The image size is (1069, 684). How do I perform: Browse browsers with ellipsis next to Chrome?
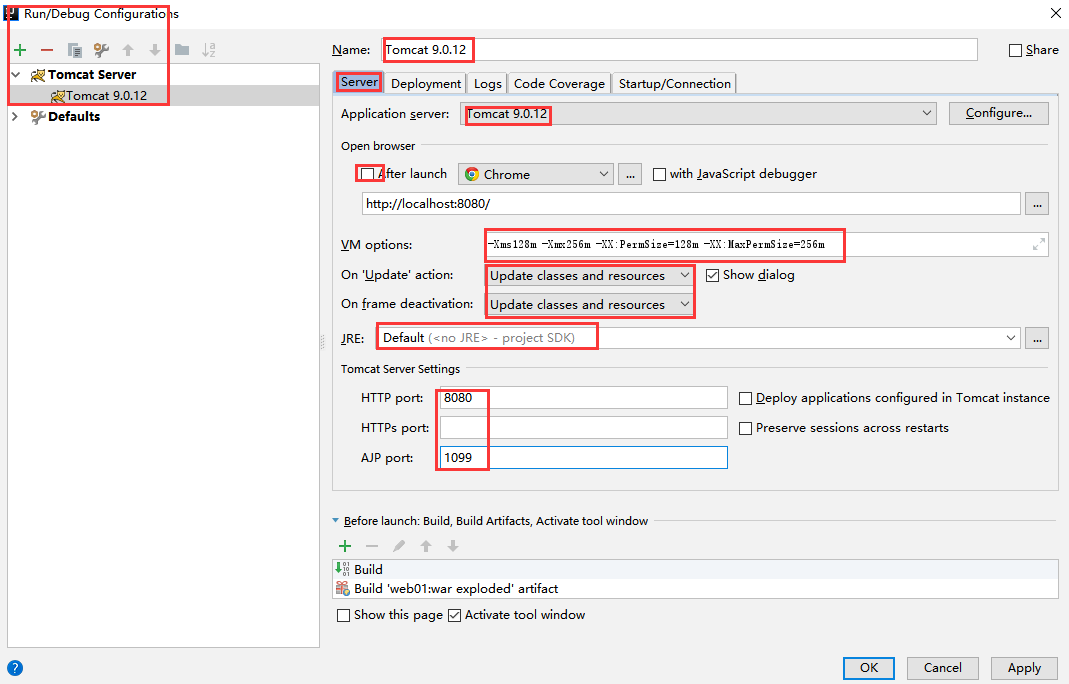coord(630,175)
